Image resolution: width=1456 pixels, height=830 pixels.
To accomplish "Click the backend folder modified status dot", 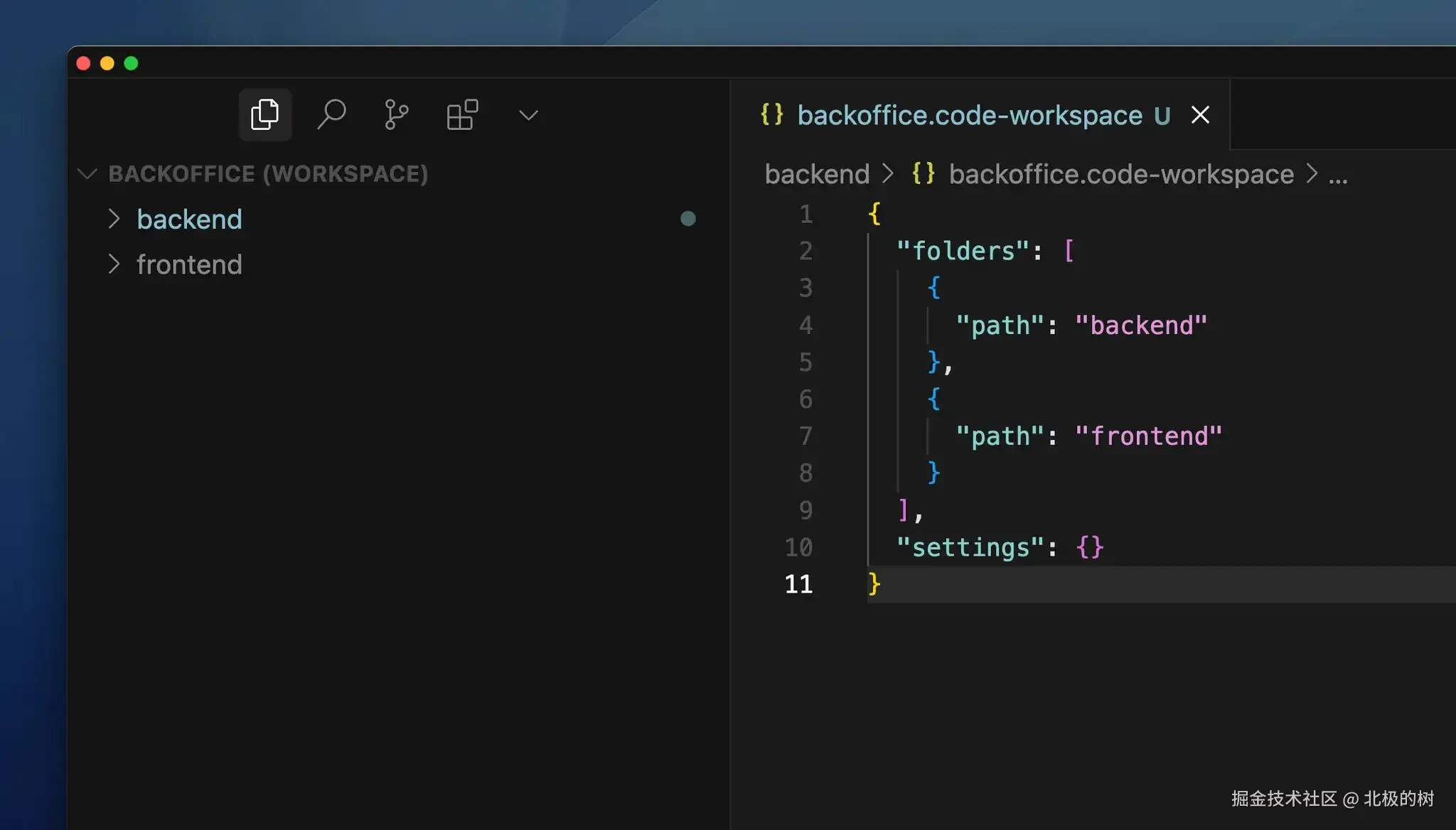I will (687, 219).
